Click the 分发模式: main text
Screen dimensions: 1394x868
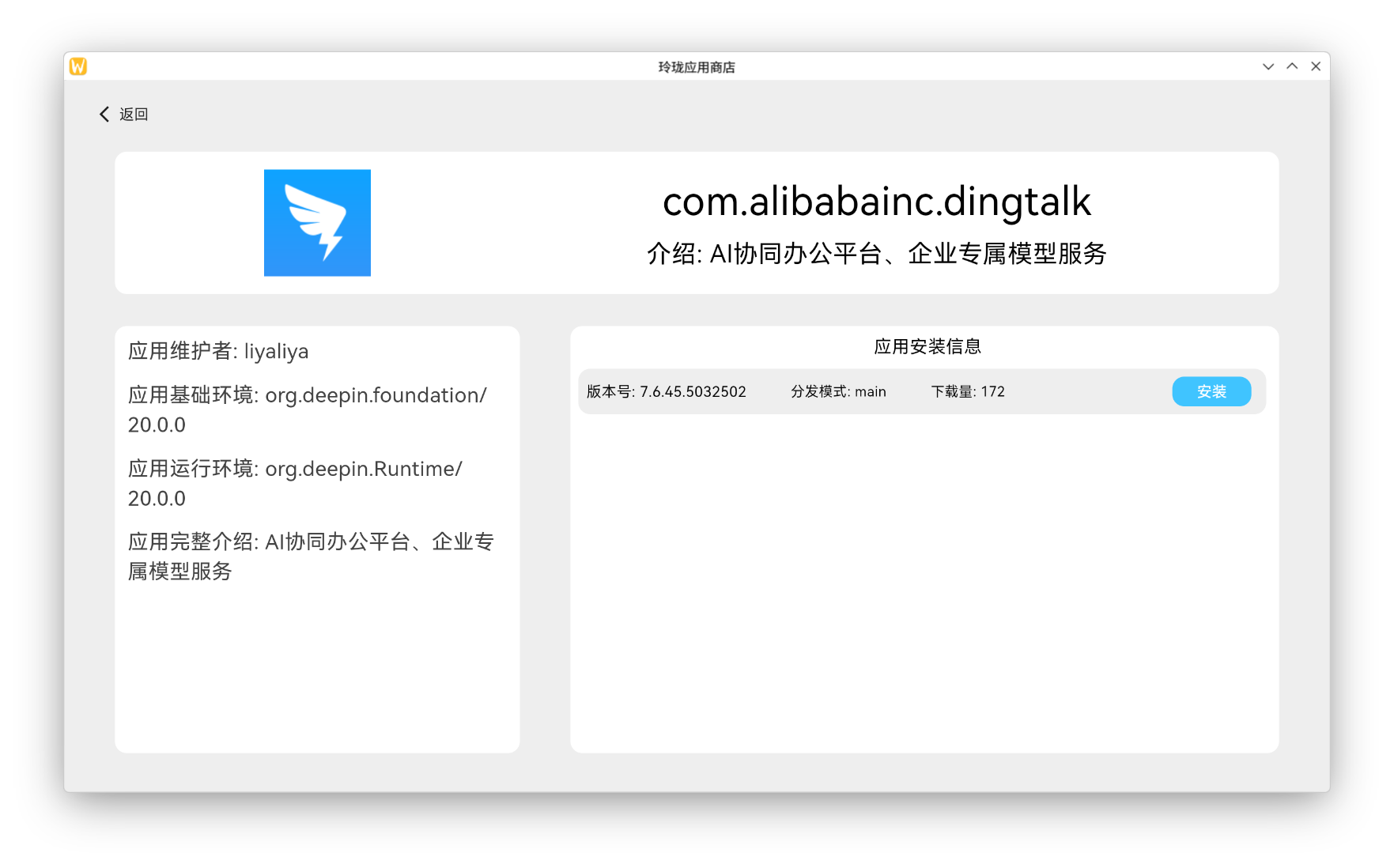click(x=839, y=391)
